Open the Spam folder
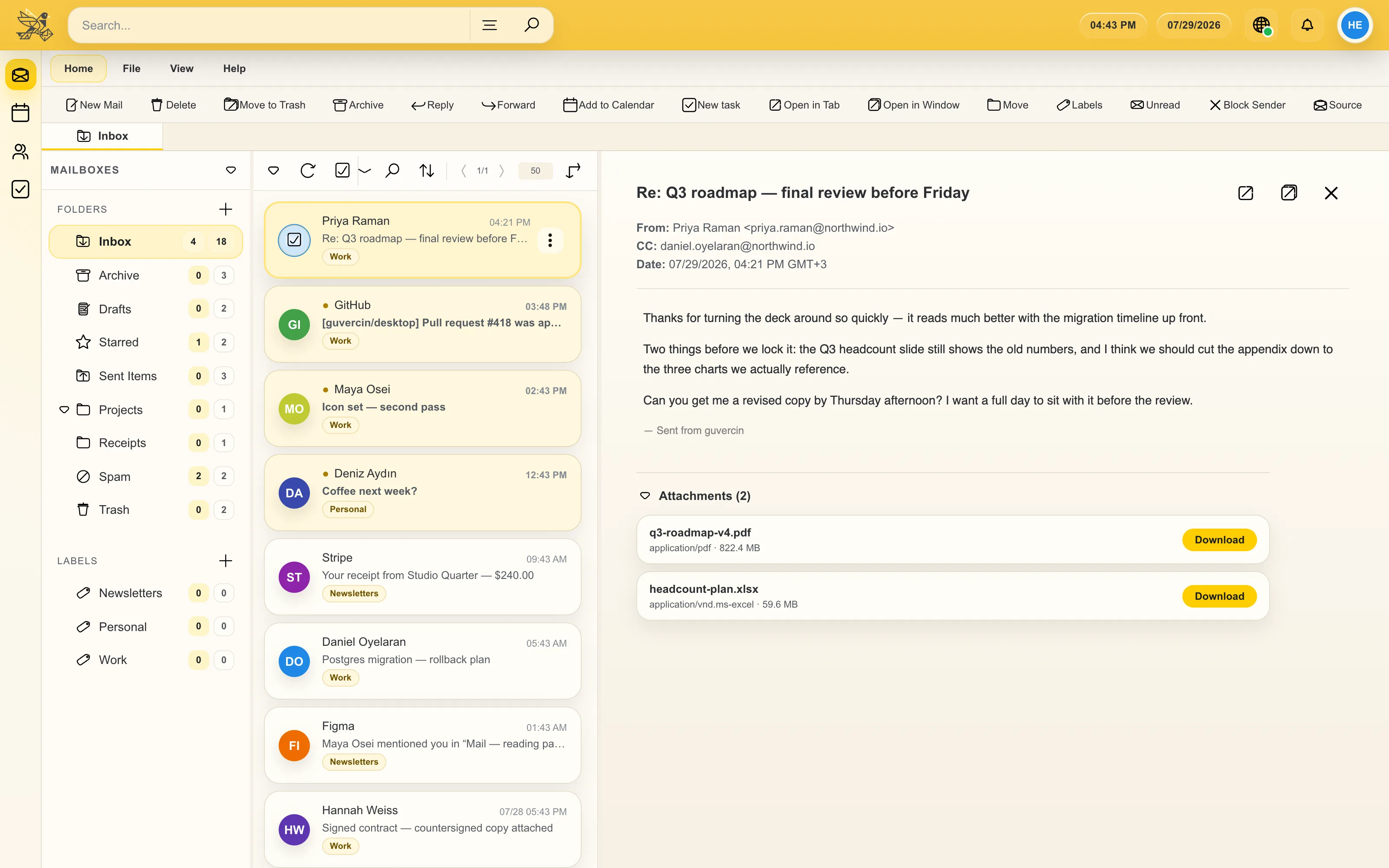 pos(146,477)
